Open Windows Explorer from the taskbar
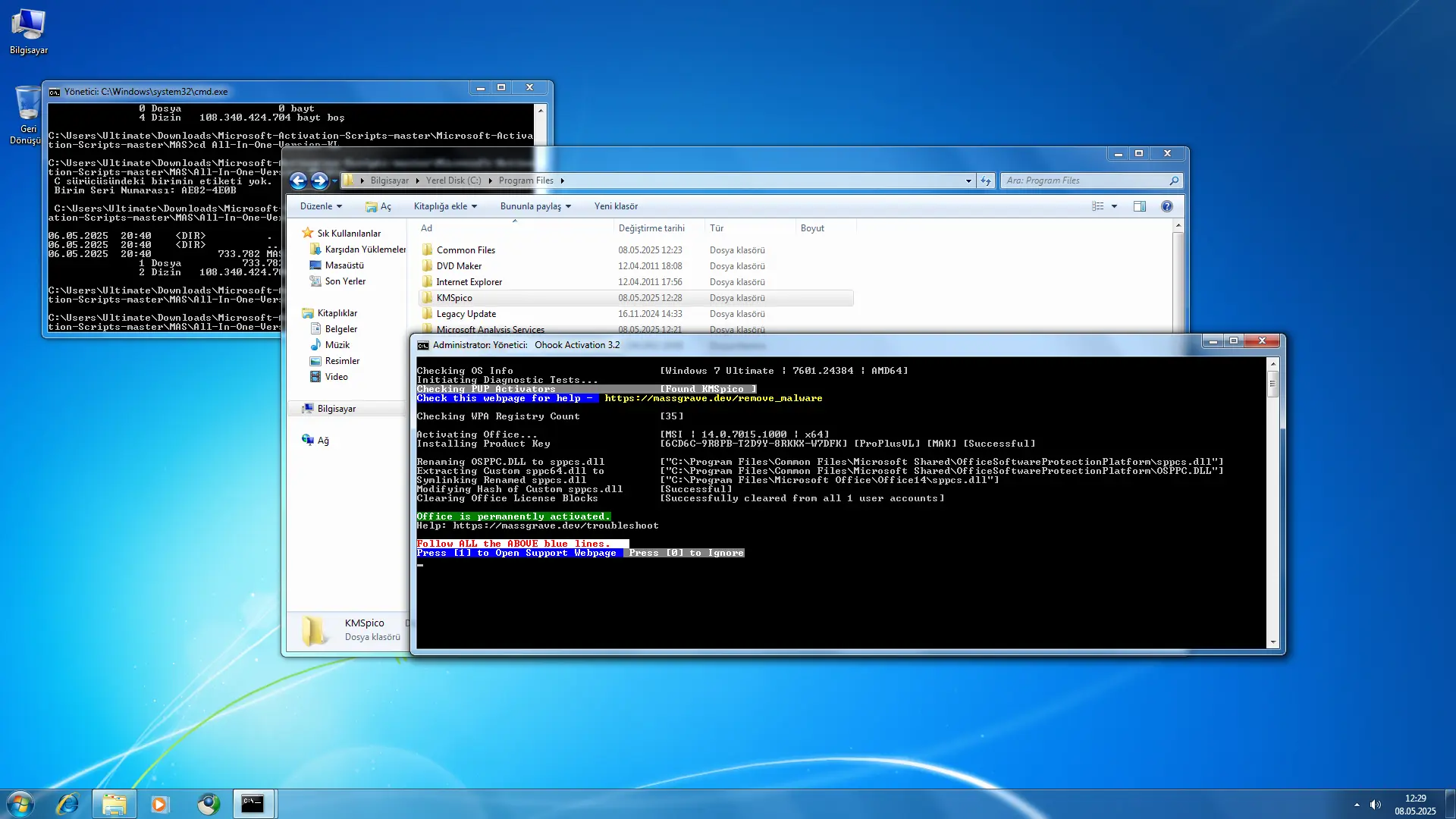Screen dimensions: 1456x819 click(x=115, y=804)
